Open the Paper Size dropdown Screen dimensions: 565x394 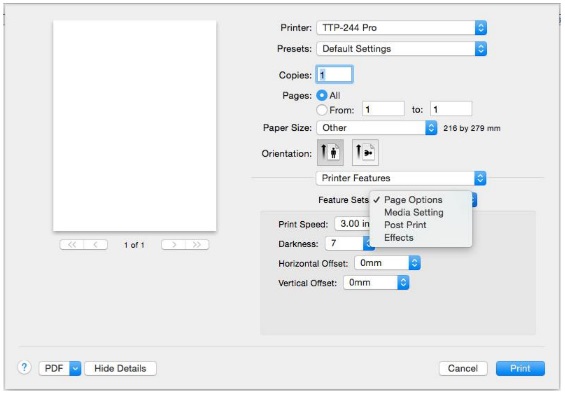tap(377, 128)
